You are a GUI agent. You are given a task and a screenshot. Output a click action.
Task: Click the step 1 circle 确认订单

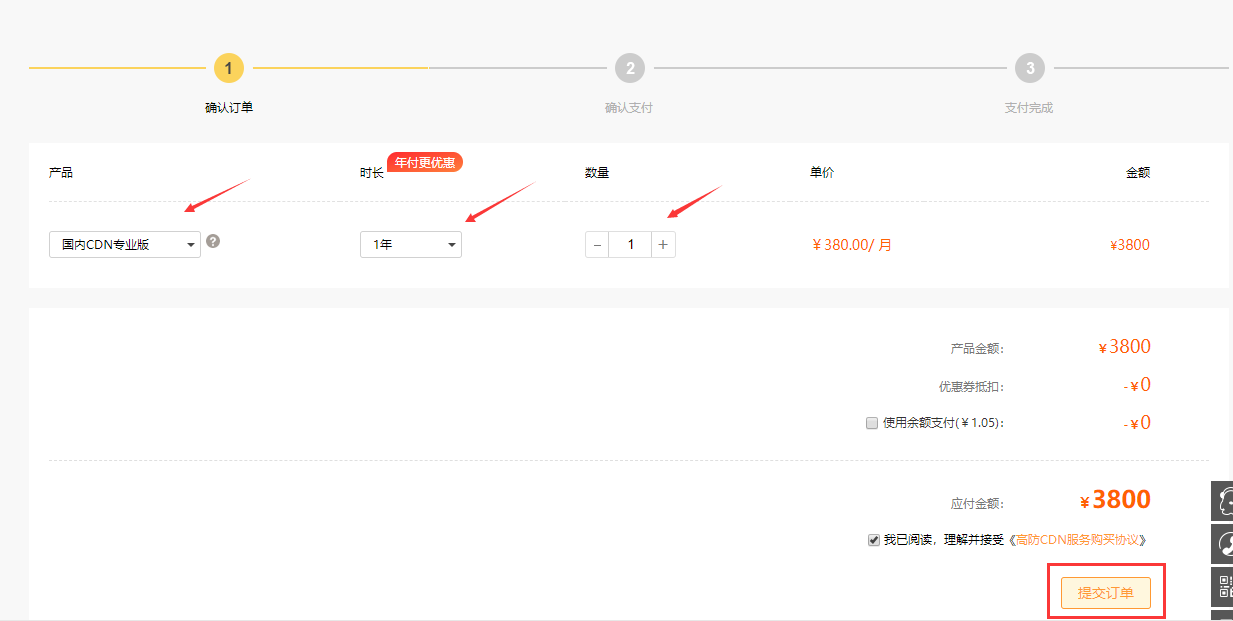(228, 68)
